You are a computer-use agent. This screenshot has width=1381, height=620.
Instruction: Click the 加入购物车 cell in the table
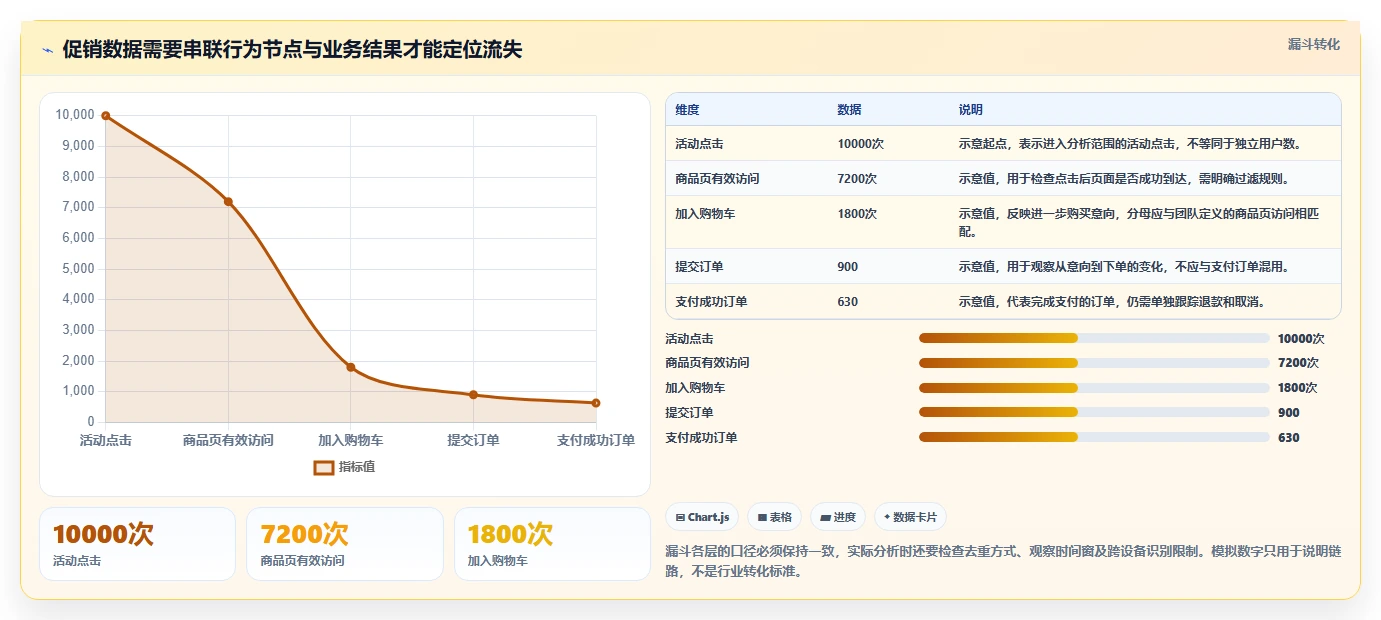click(x=705, y=214)
